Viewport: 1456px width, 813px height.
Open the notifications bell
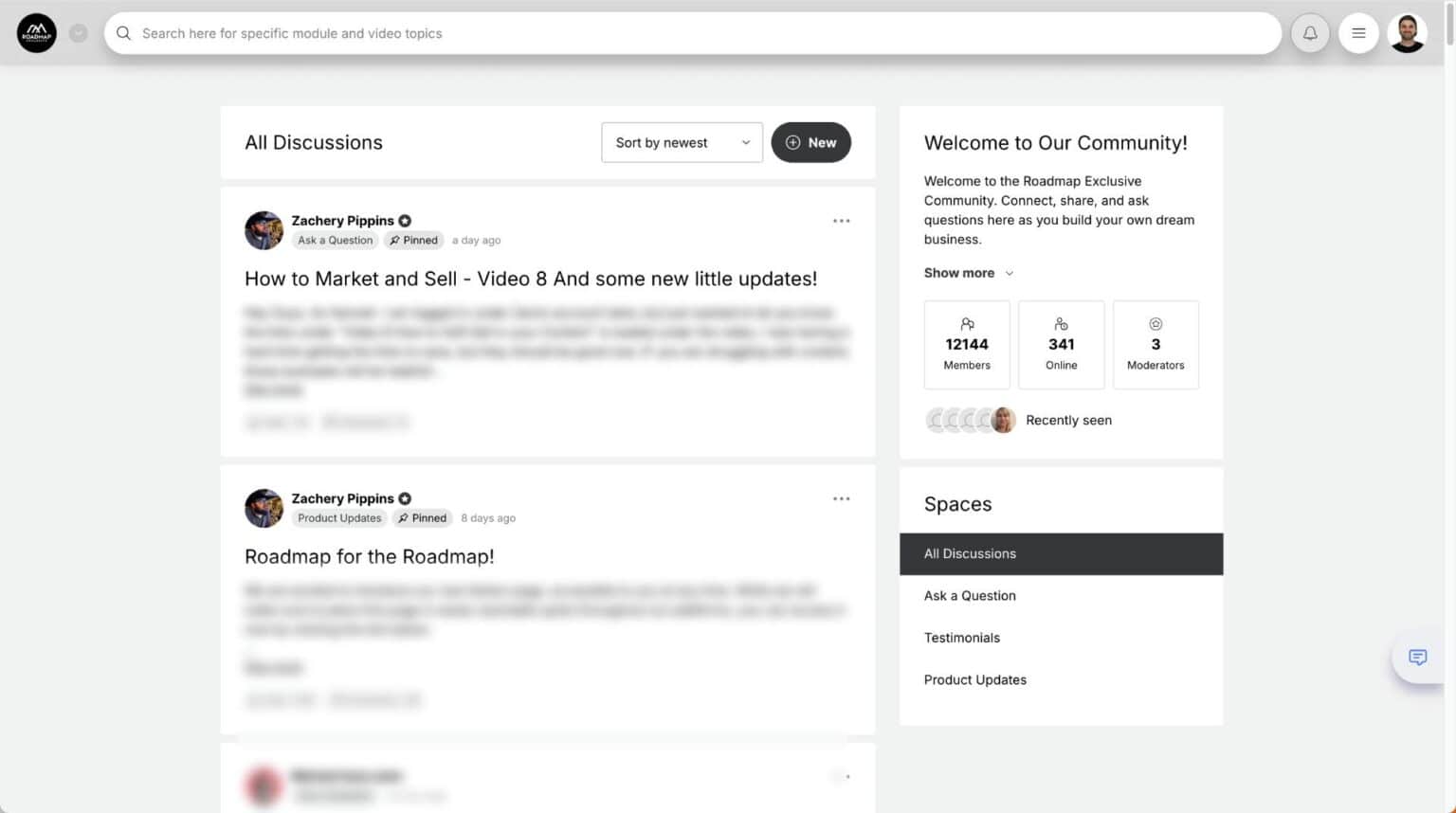[x=1309, y=33]
